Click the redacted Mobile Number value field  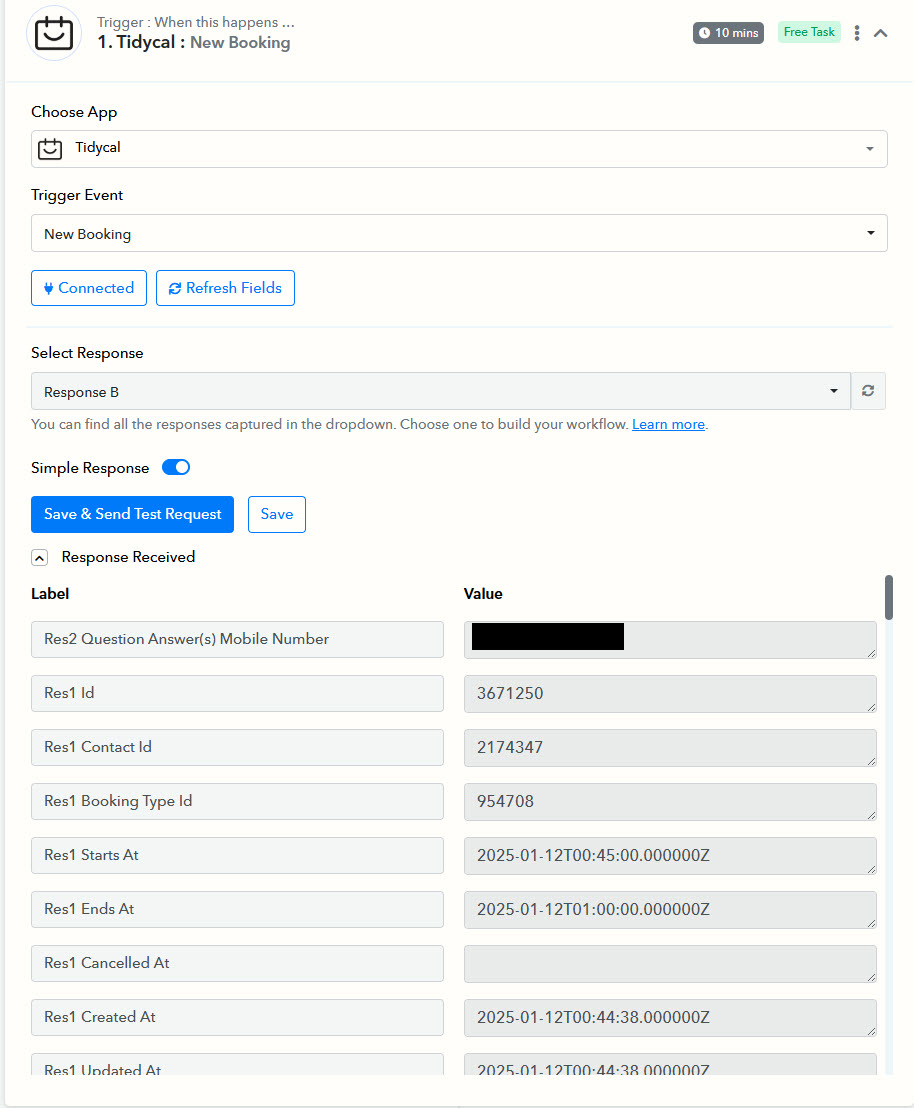[x=670, y=640]
